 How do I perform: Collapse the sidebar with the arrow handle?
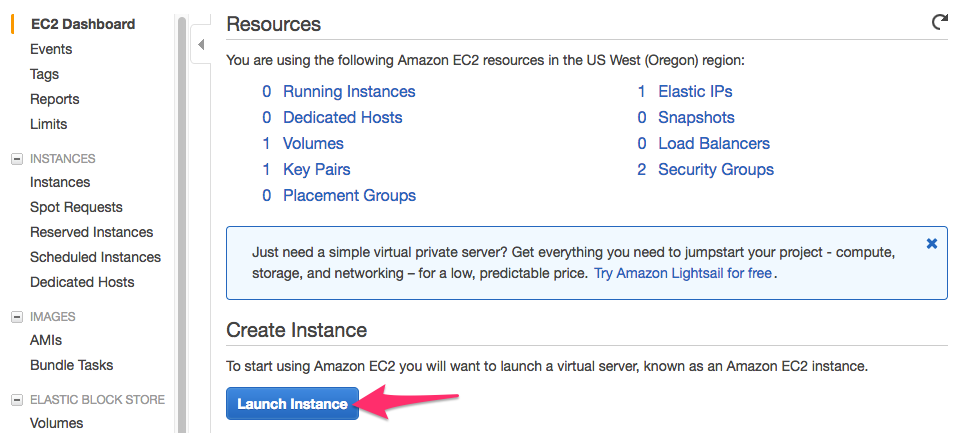click(200, 45)
